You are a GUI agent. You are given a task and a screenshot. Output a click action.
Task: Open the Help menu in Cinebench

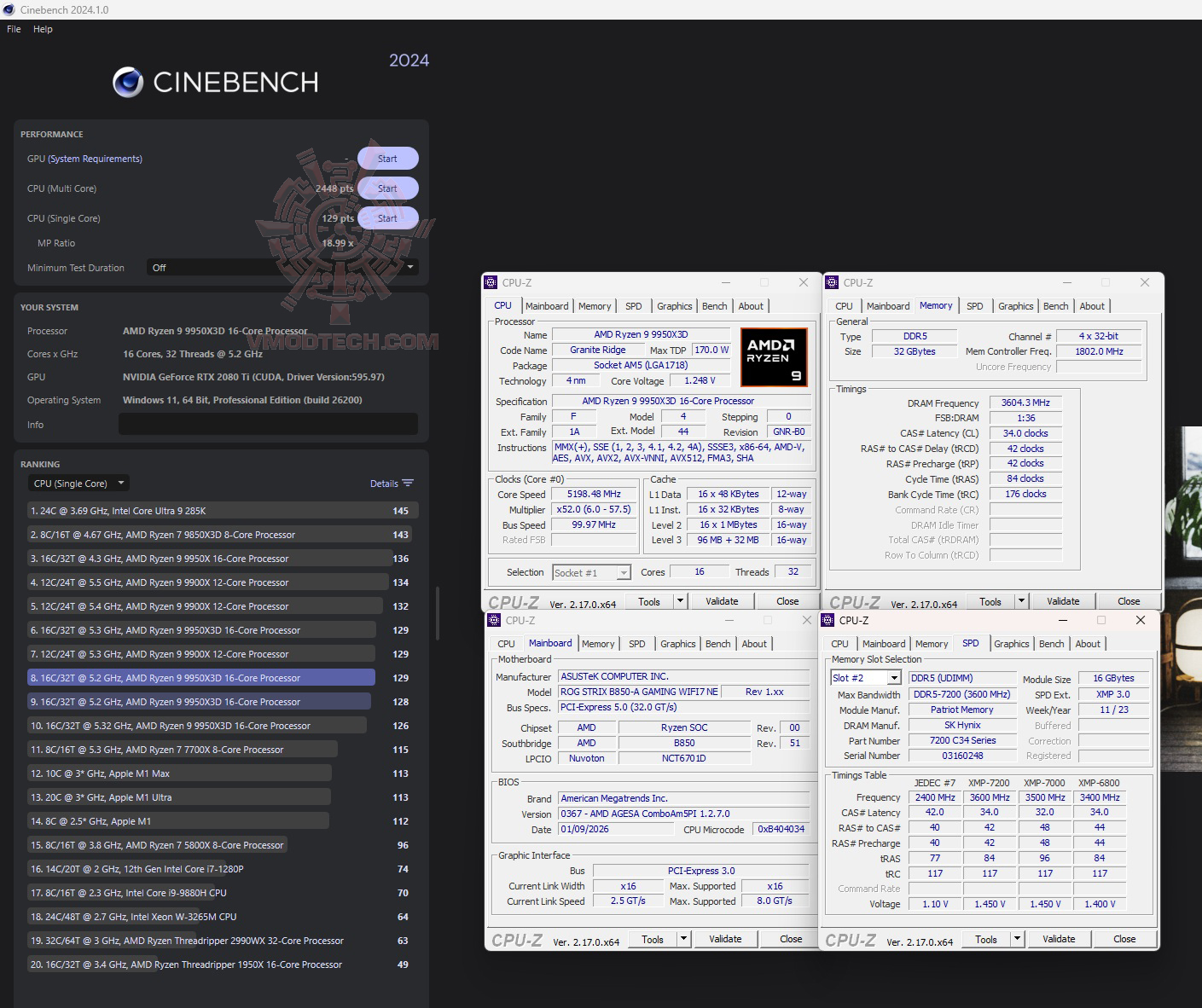pyautogui.click(x=43, y=29)
